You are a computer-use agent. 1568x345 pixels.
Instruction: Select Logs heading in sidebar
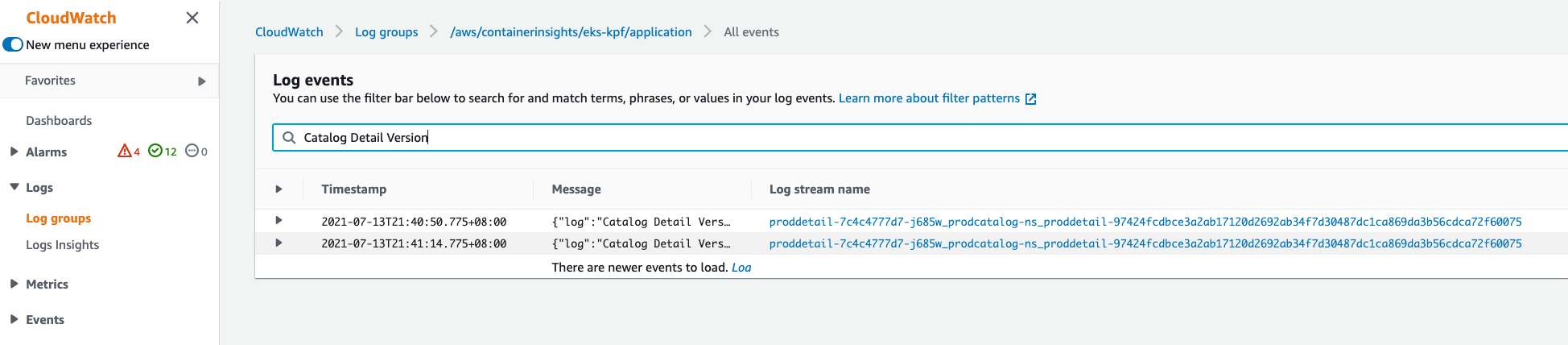coord(39,187)
